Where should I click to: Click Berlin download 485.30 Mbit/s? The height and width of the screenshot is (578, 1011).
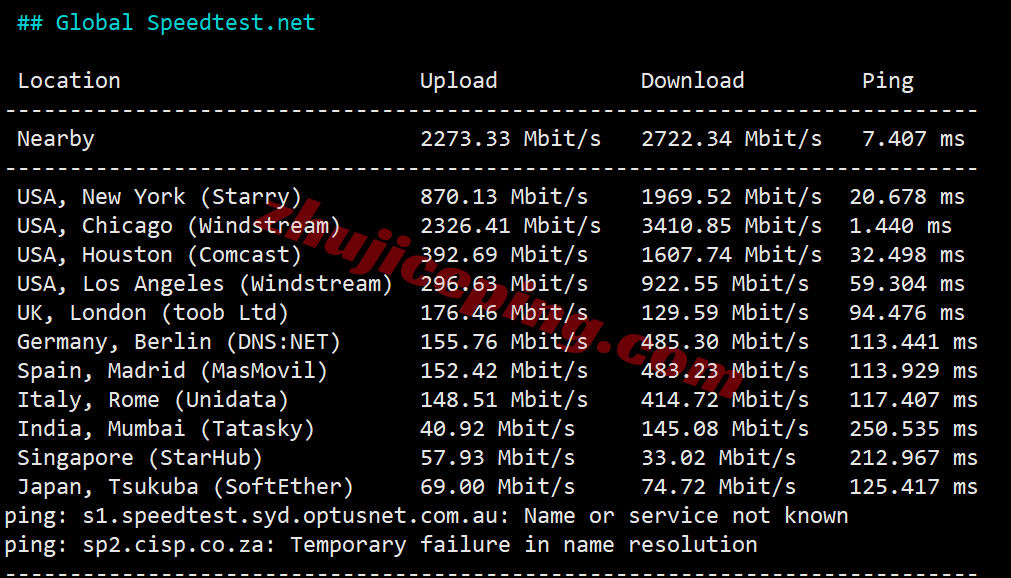725,342
